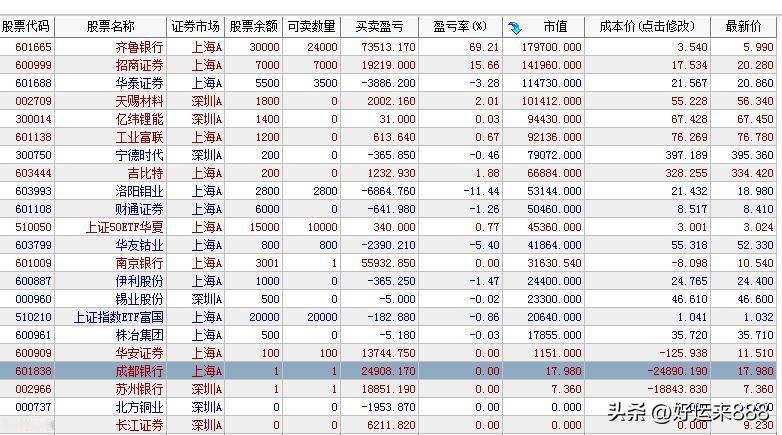Click latest price 334.420 of 吉比特
This screenshot has width=782, height=435.
coord(752,173)
